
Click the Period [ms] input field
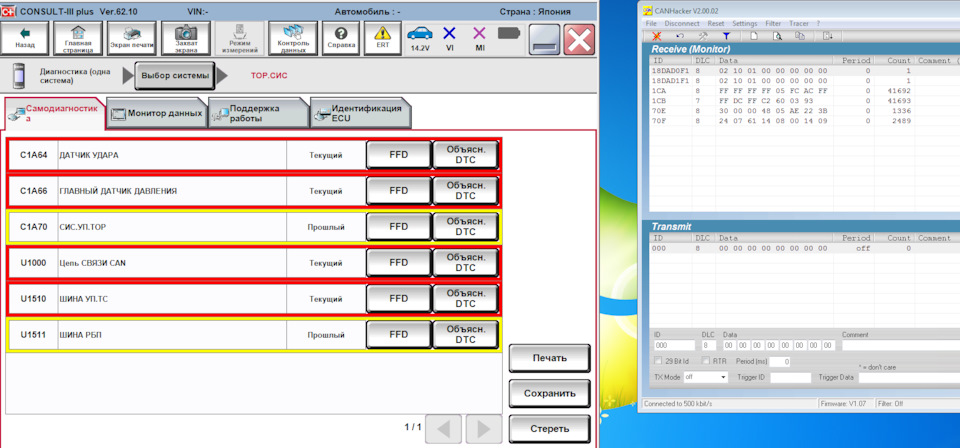click(x=779, y=362)
